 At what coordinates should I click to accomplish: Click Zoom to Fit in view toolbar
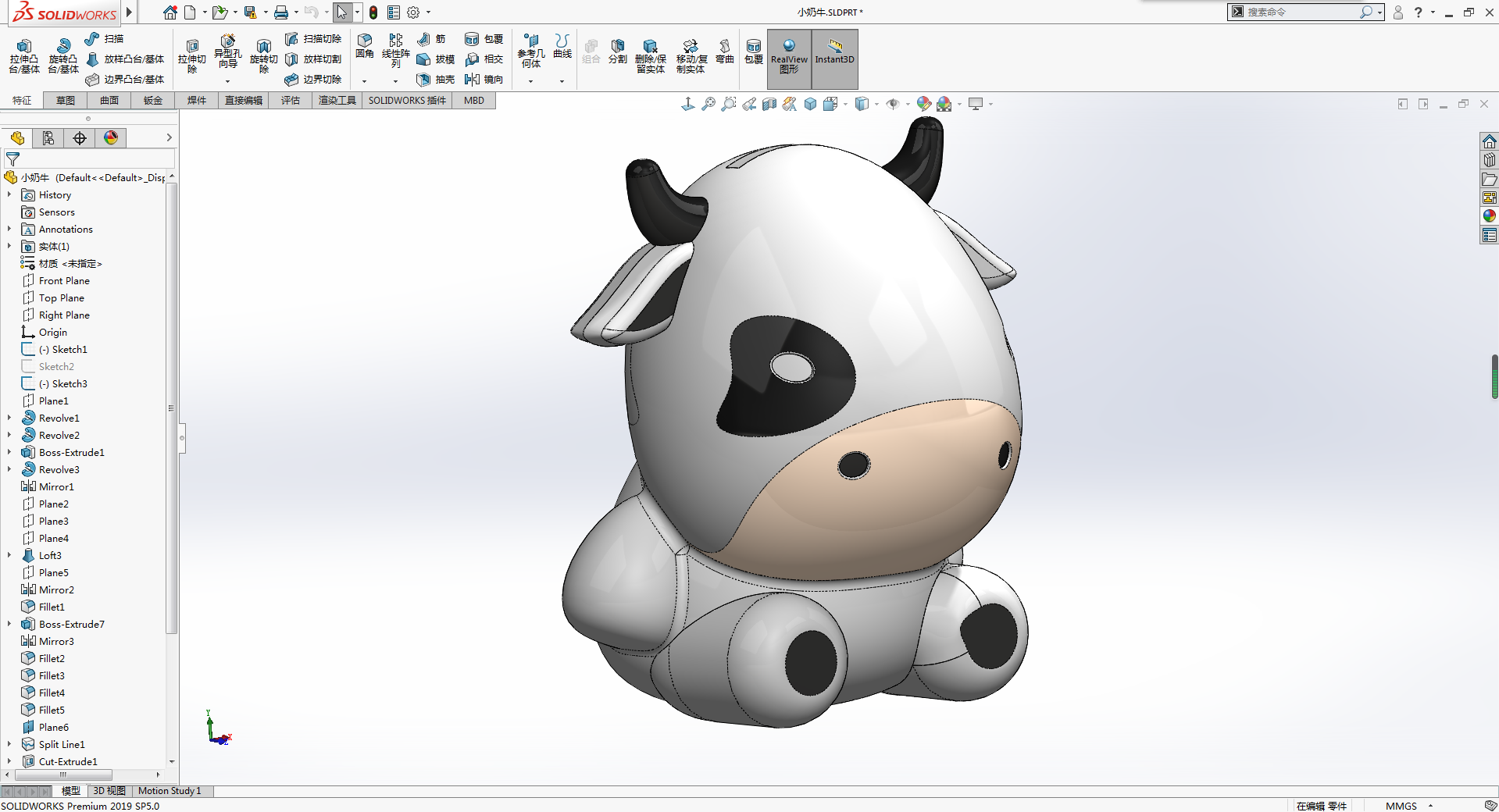(708, 104)
